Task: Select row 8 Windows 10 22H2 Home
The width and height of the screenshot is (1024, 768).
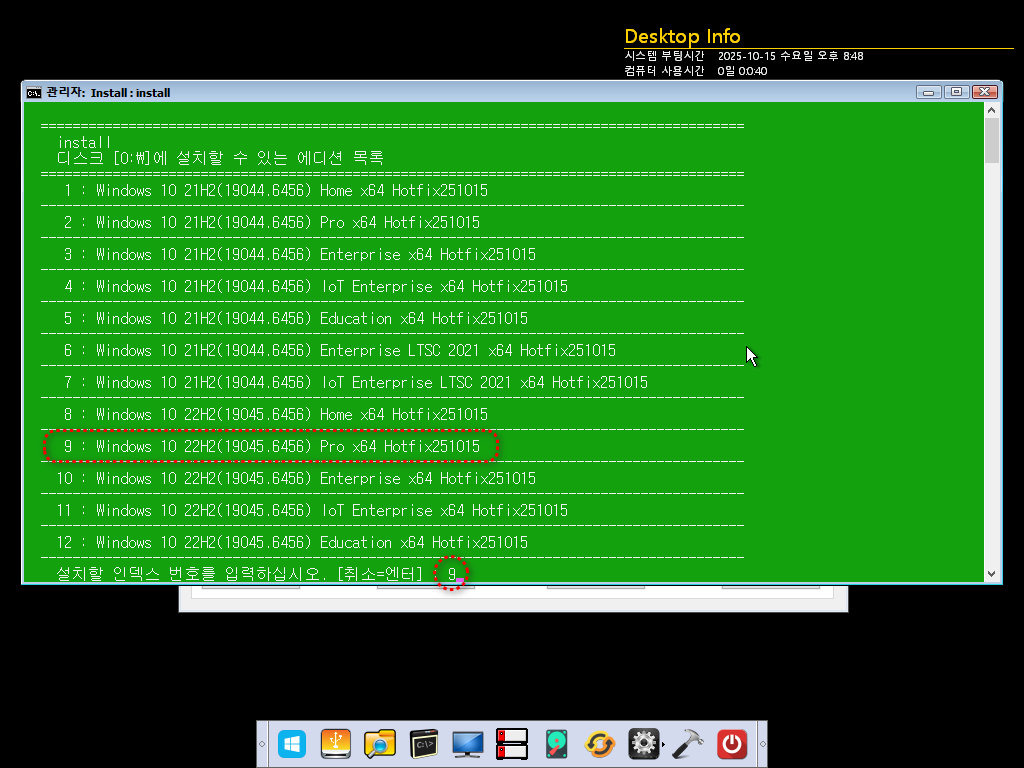Action: point(276,415)
